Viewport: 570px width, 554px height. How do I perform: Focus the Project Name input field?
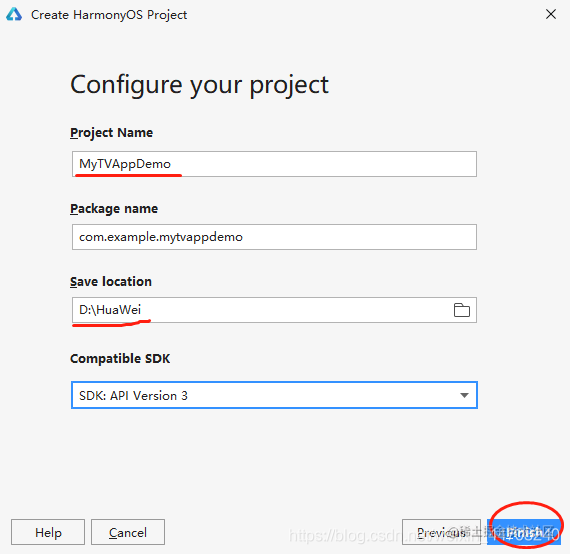pyautogui.click(x=274, y=164)
